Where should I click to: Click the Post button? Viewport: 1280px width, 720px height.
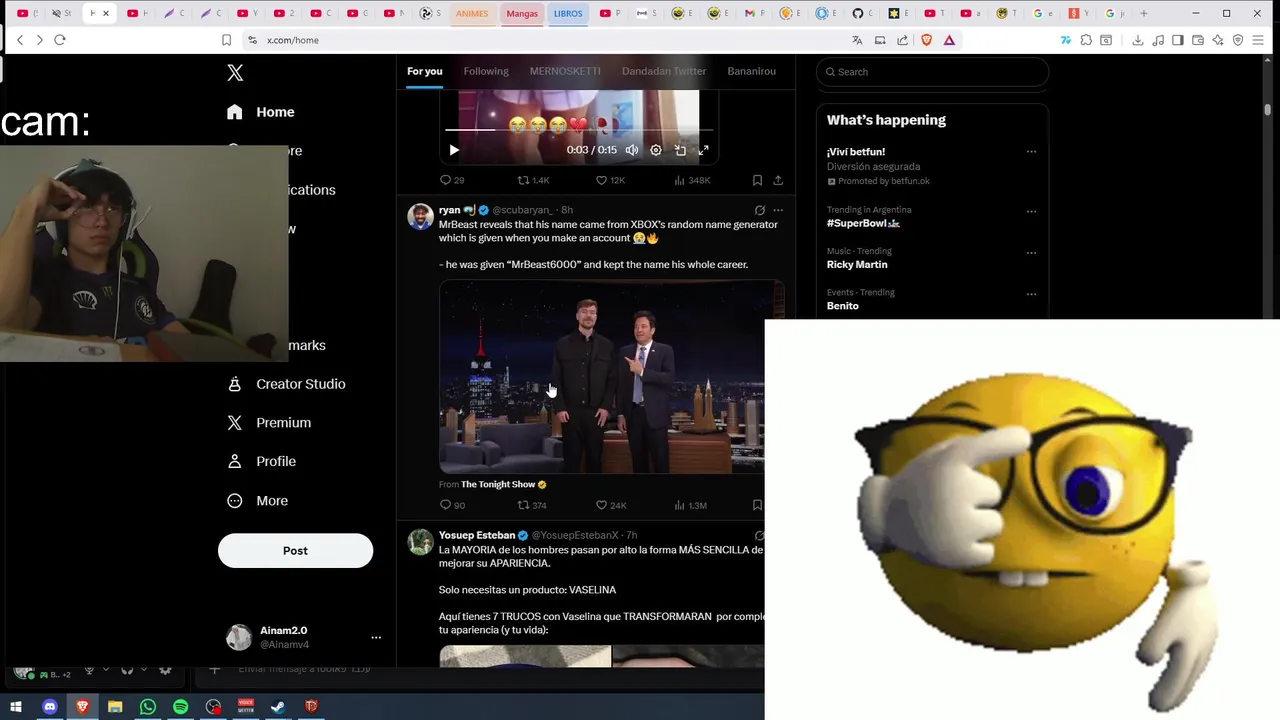[x=295, y=551]
